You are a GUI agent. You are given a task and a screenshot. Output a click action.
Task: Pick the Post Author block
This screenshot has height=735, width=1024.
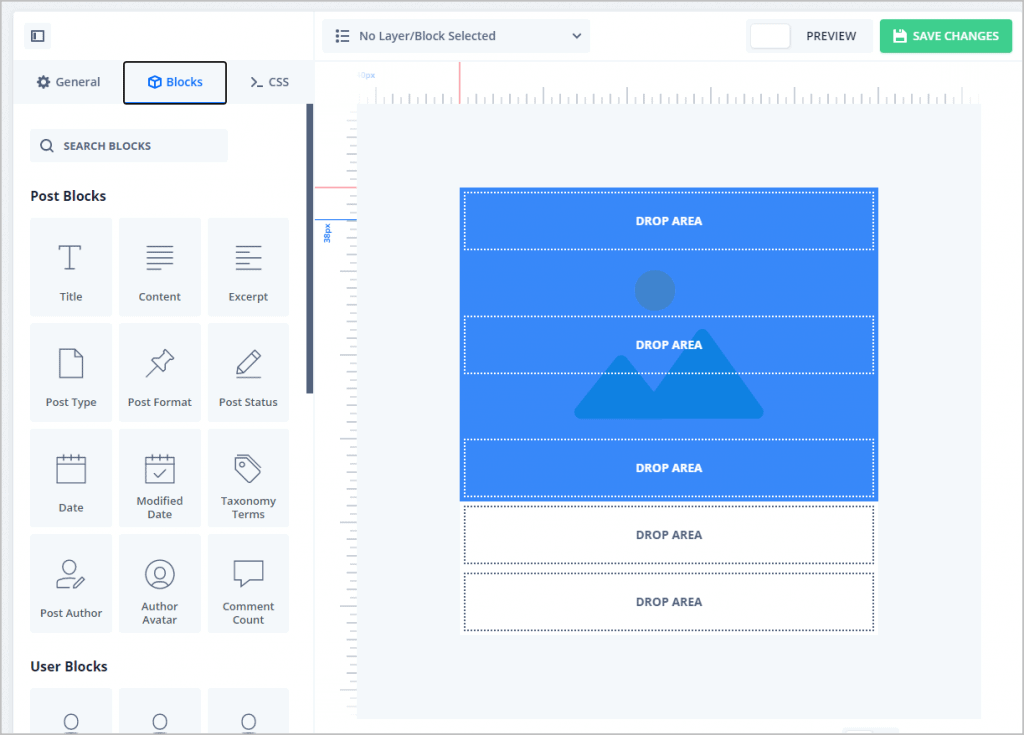[71, 584]
